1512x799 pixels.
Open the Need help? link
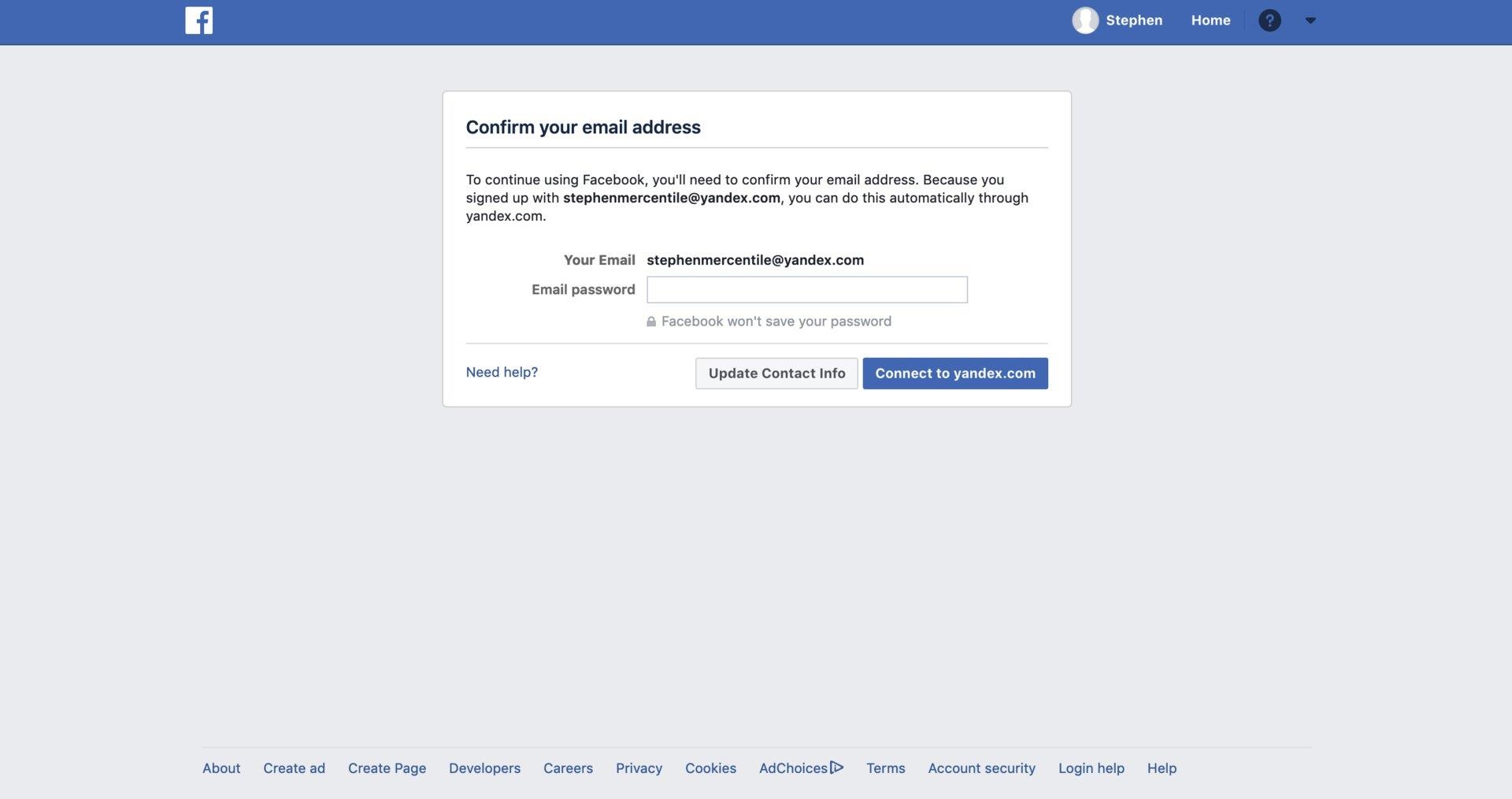point(502,371)
